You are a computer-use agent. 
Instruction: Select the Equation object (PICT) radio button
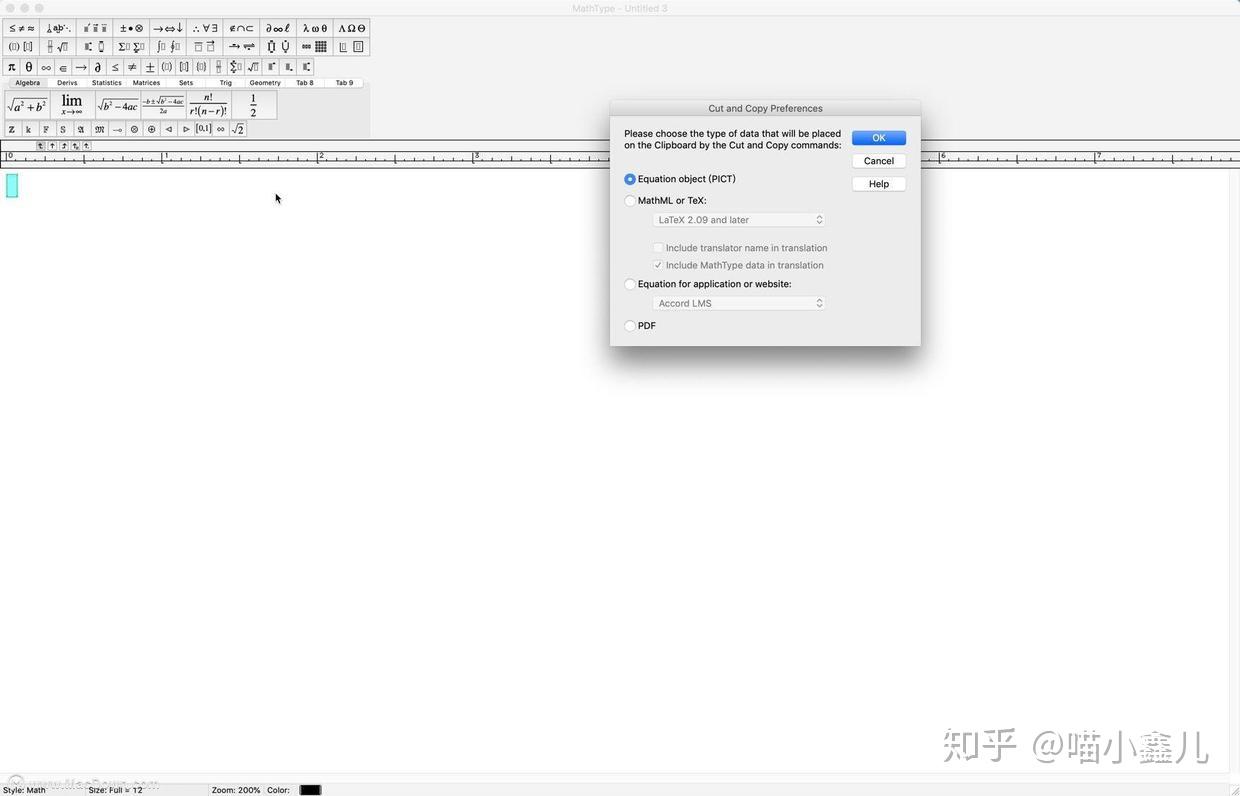[x=630, y=179]
